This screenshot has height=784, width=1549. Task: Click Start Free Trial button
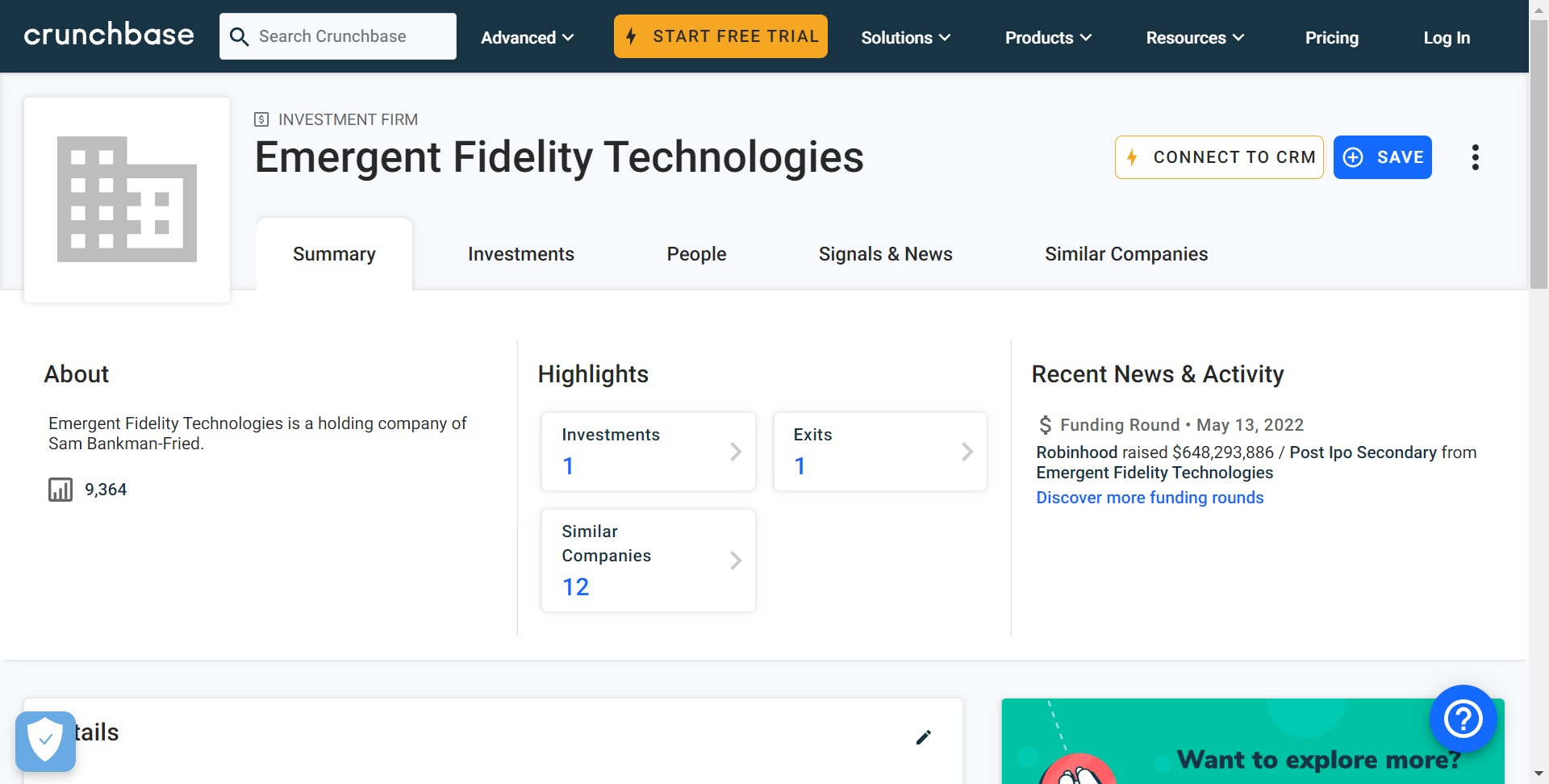tap(720, 36)
